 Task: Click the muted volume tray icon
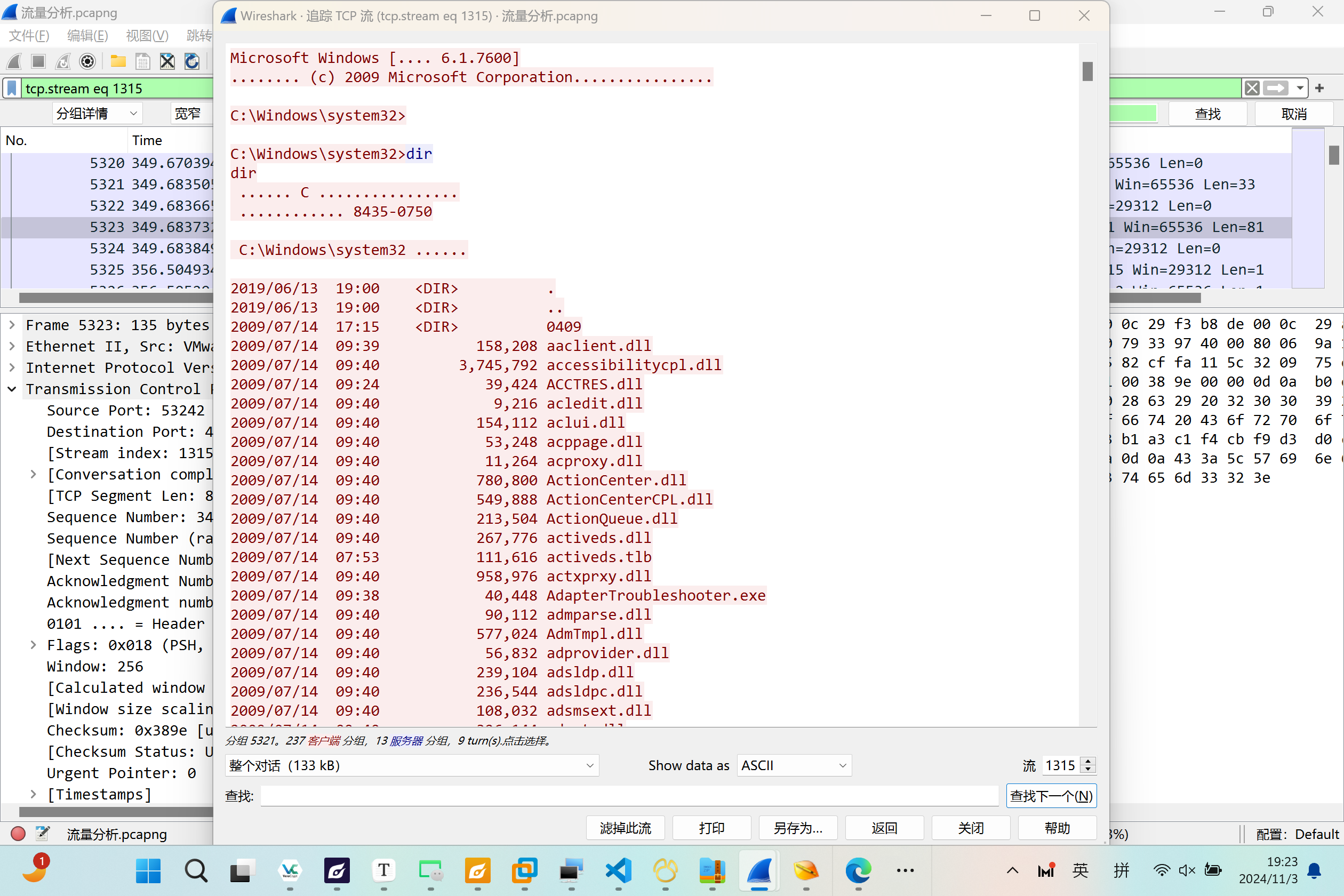[1187, 870]
